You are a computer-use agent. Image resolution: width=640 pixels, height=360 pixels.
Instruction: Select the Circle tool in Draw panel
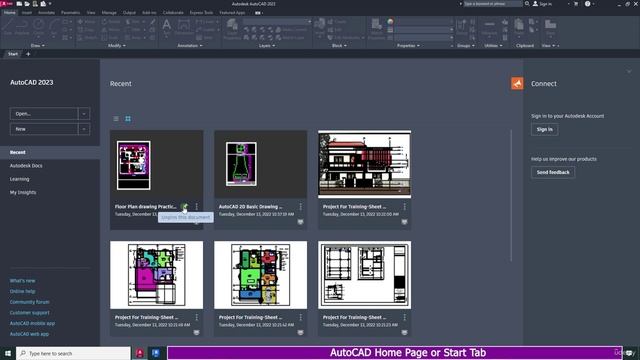pyautogui.click(x=38, y=26)
